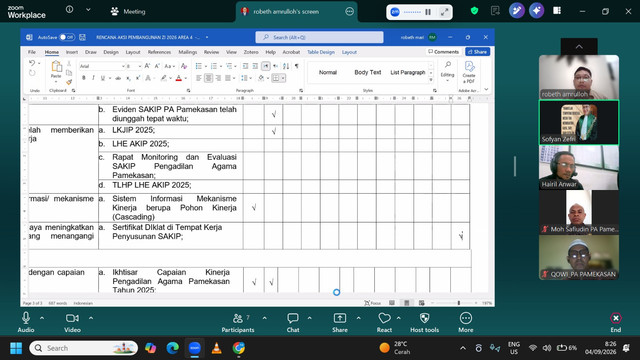The height and width of the screenshot is (360, 640).
Task: Switch to the Table Design tab
Action: click(321, 52)
